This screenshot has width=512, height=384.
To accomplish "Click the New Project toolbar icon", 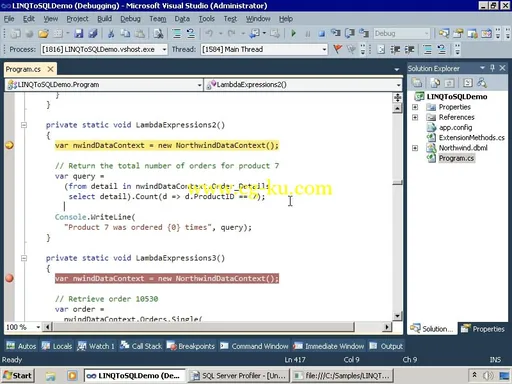I will coord(15,33).
